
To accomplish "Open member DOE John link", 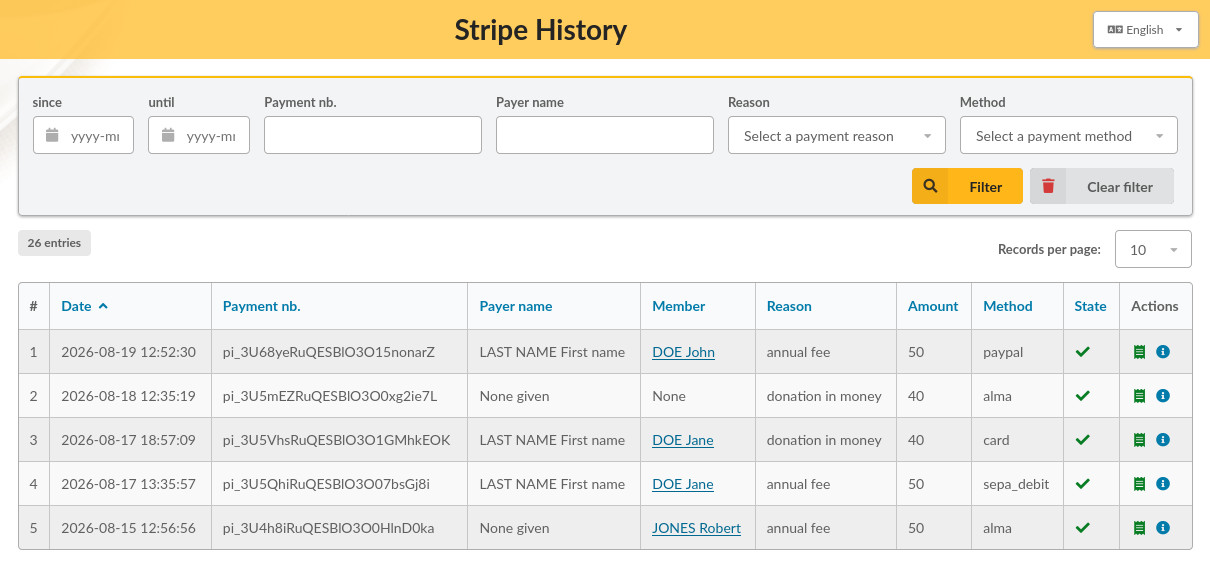I will (x=683, y=352).
